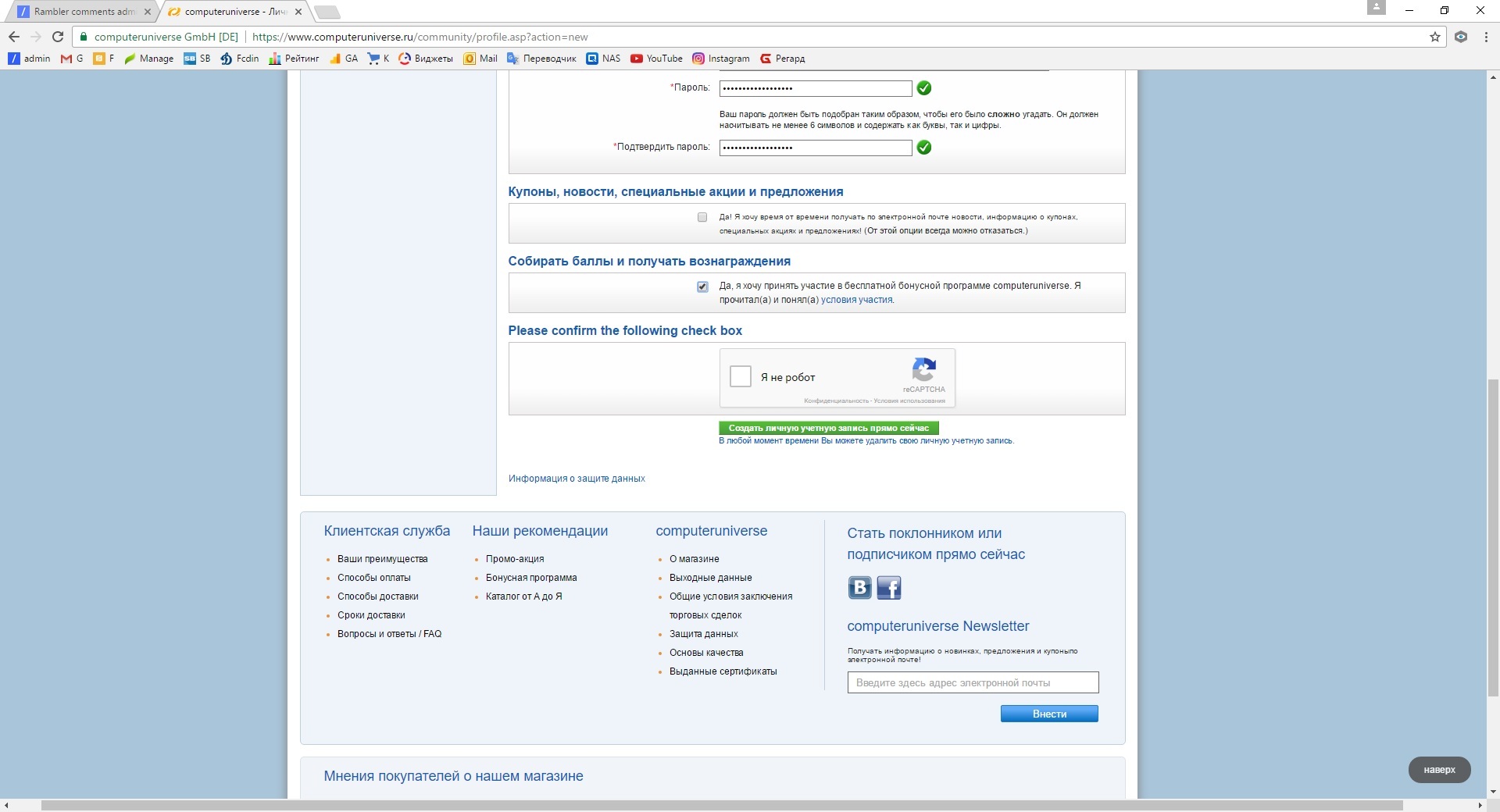Open the Chrome three-dot menu

(x=1485, y=37)
